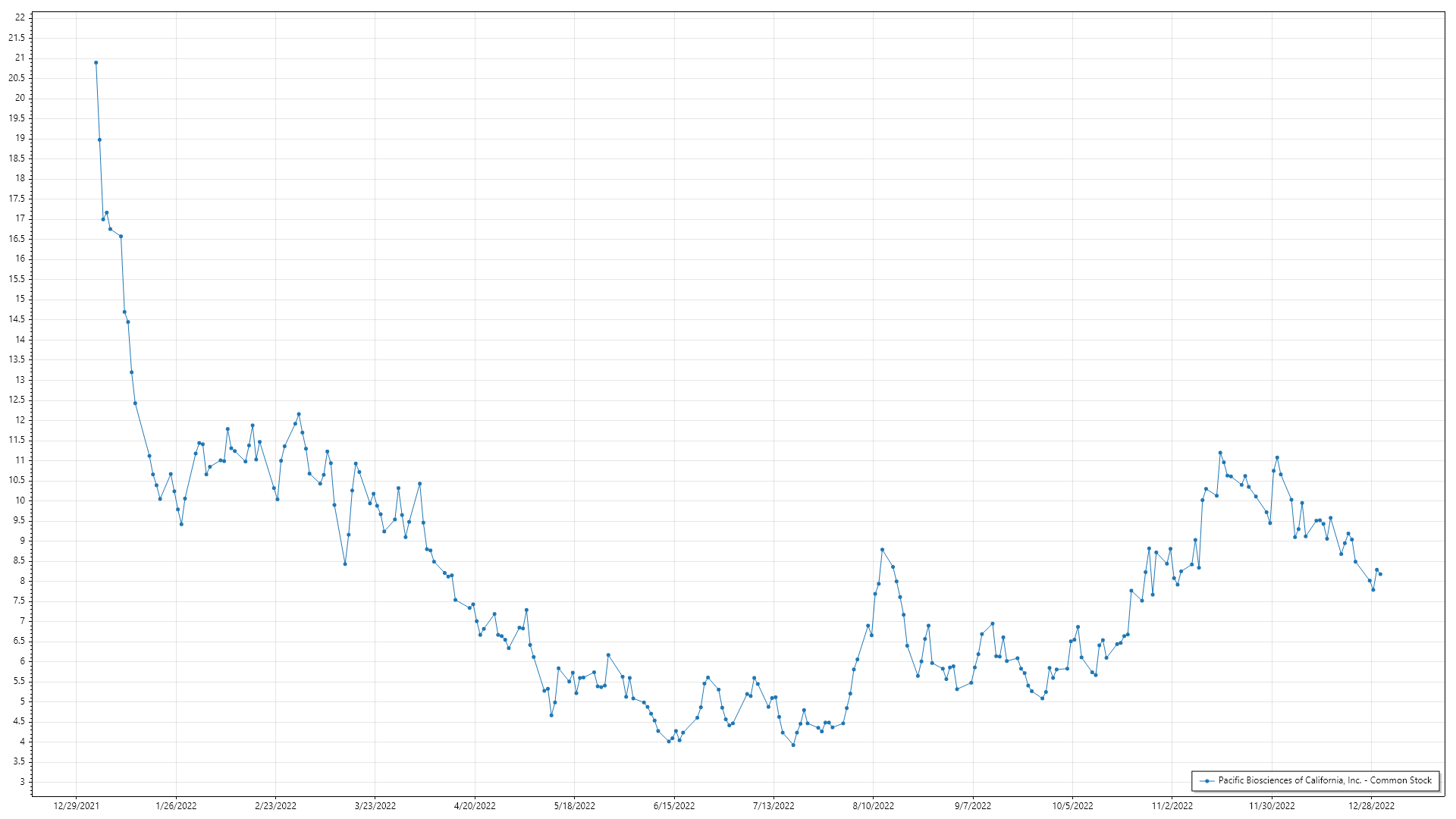Click the lowest data point below 4
This screenshot has width=1456, height=819.
[x=793, y=745]
